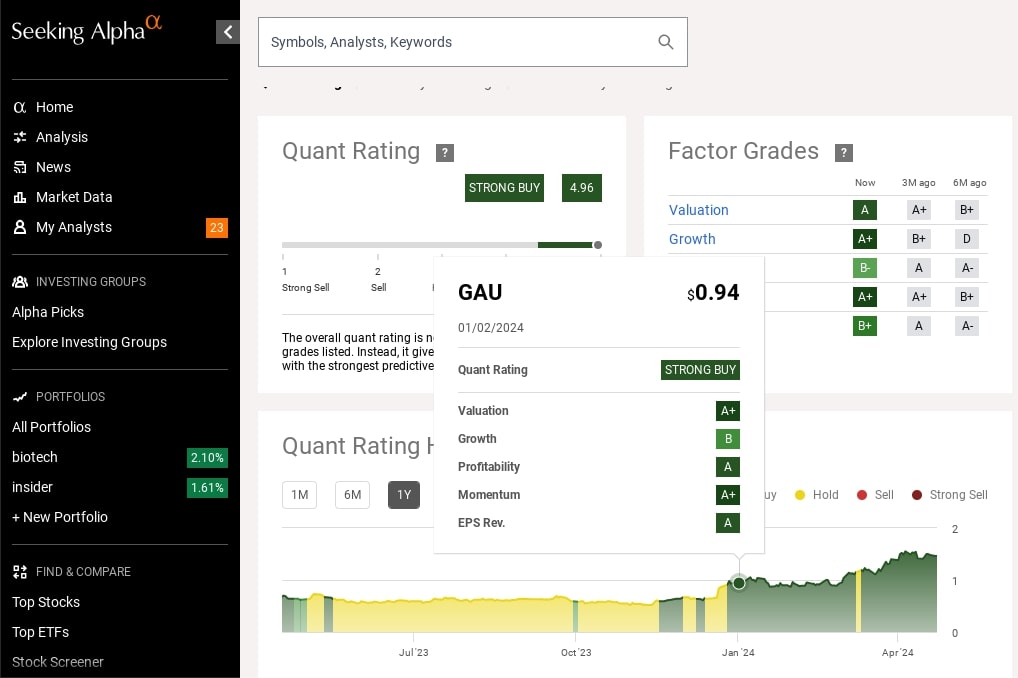Add a new portfolio via + New Portfolio
Viewport: 1018px width, 678px height.
60,517
